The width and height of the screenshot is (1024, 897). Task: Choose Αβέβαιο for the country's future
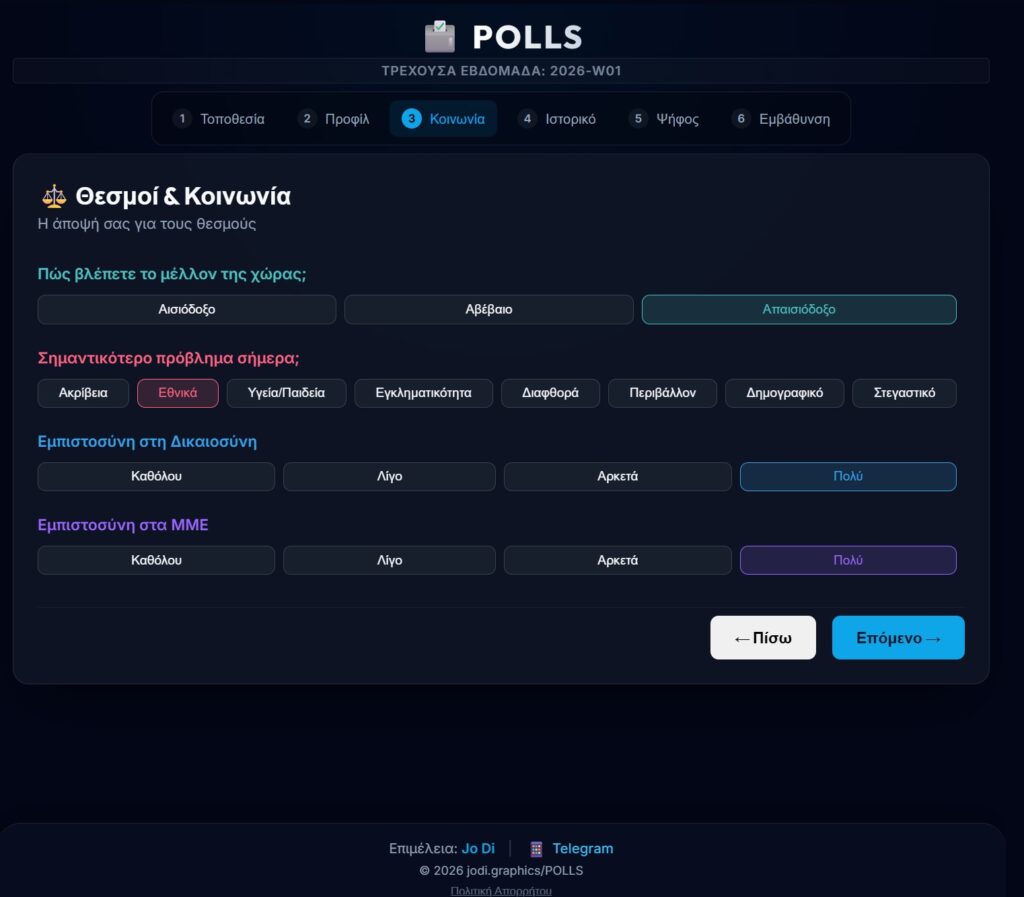tap(488, 310)
